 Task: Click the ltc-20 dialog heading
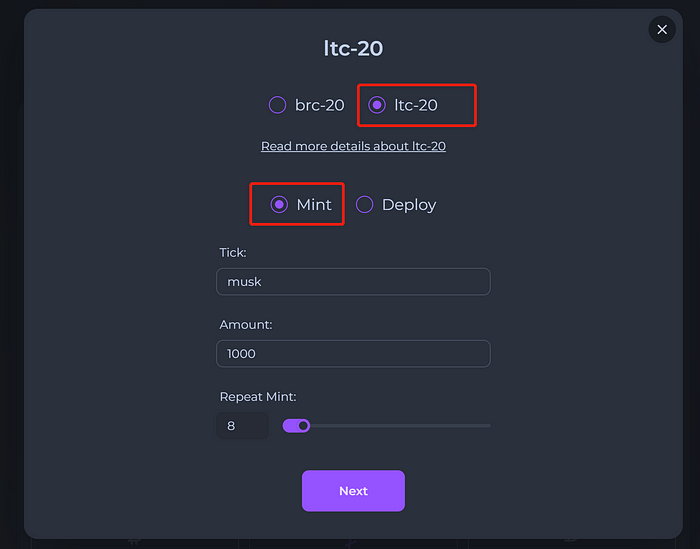[x=353, y=48]
